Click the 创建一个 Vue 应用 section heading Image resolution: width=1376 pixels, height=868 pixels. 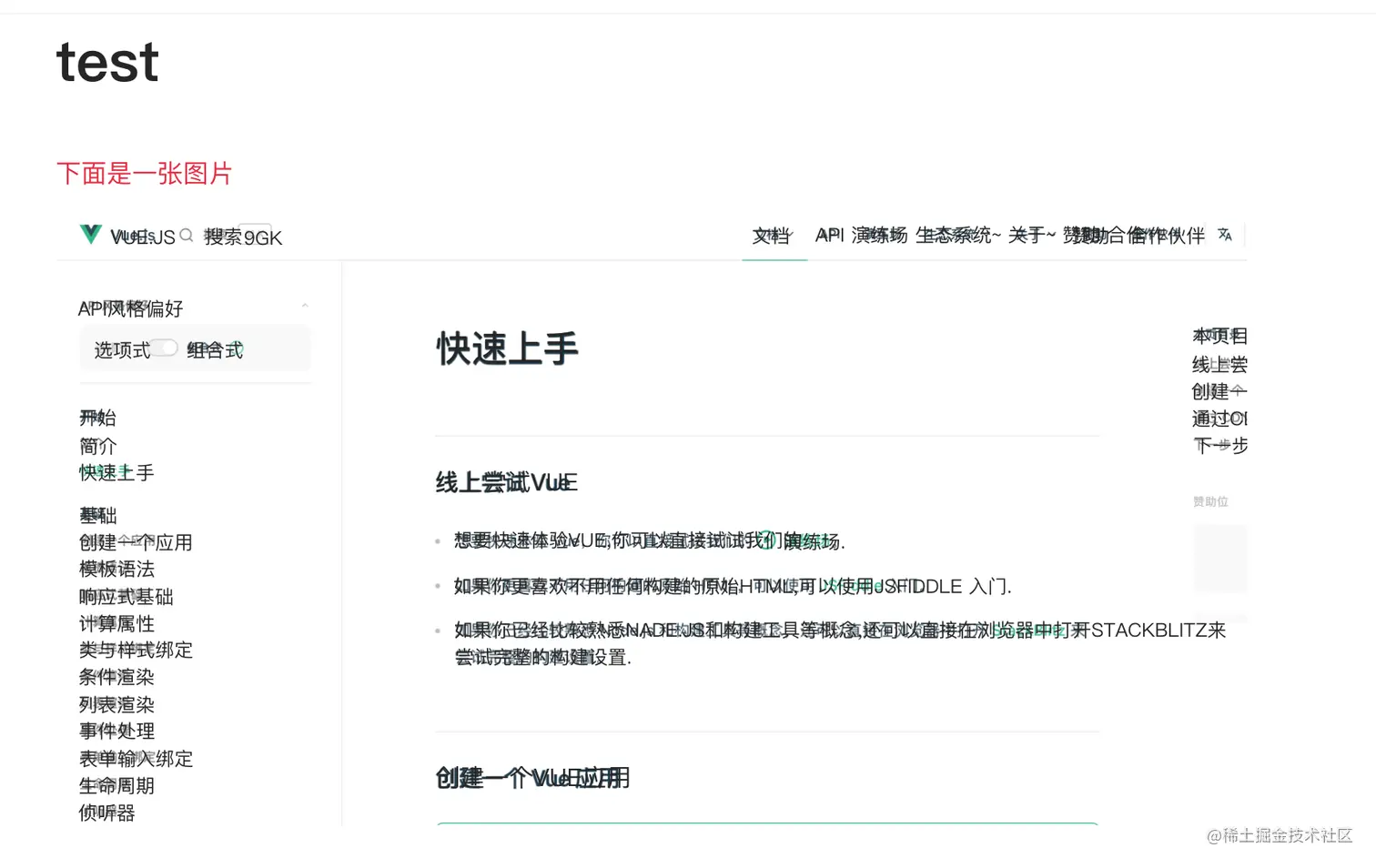point(532,778)
